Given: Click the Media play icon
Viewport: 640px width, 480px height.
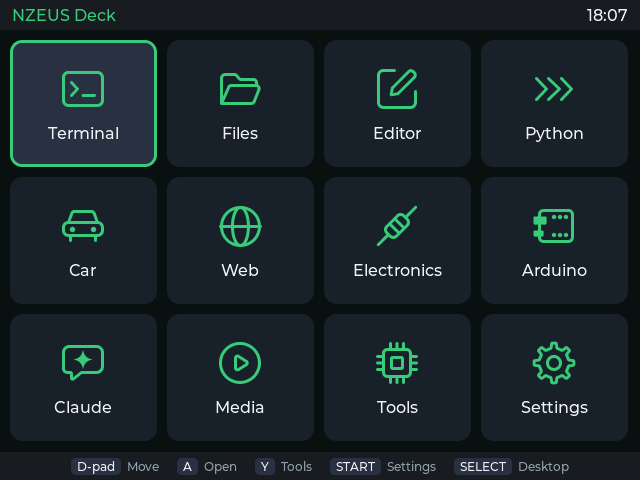Looking at the screenshot, I should click(240, 363).
